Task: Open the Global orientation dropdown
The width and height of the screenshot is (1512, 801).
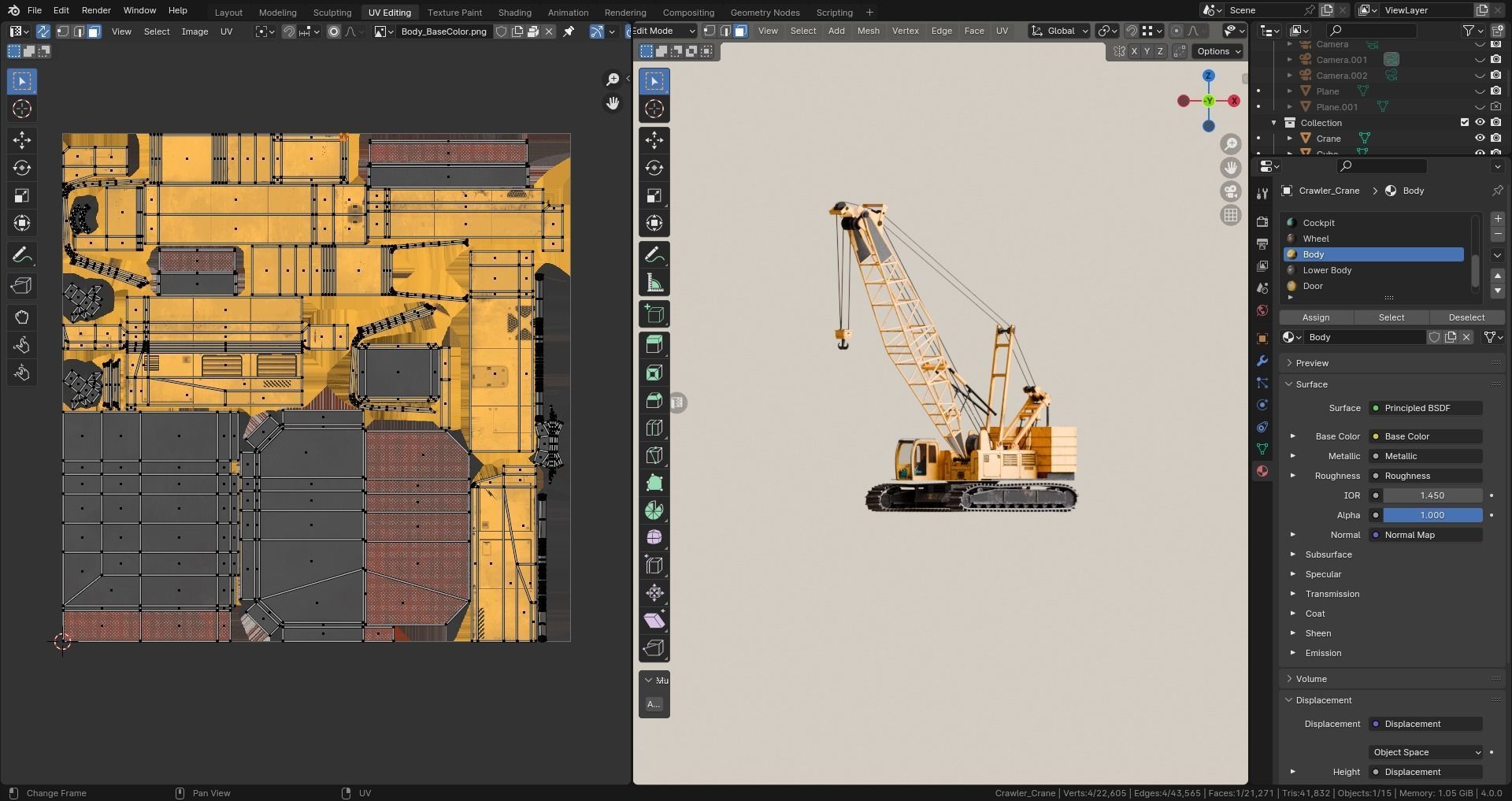Action: (1059, 31)
